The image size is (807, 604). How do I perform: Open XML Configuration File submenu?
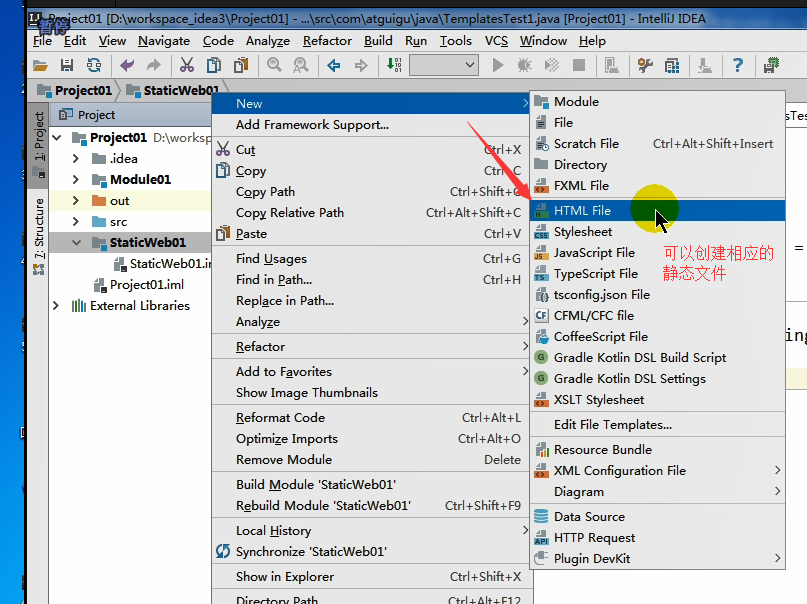tap(657, 471)
